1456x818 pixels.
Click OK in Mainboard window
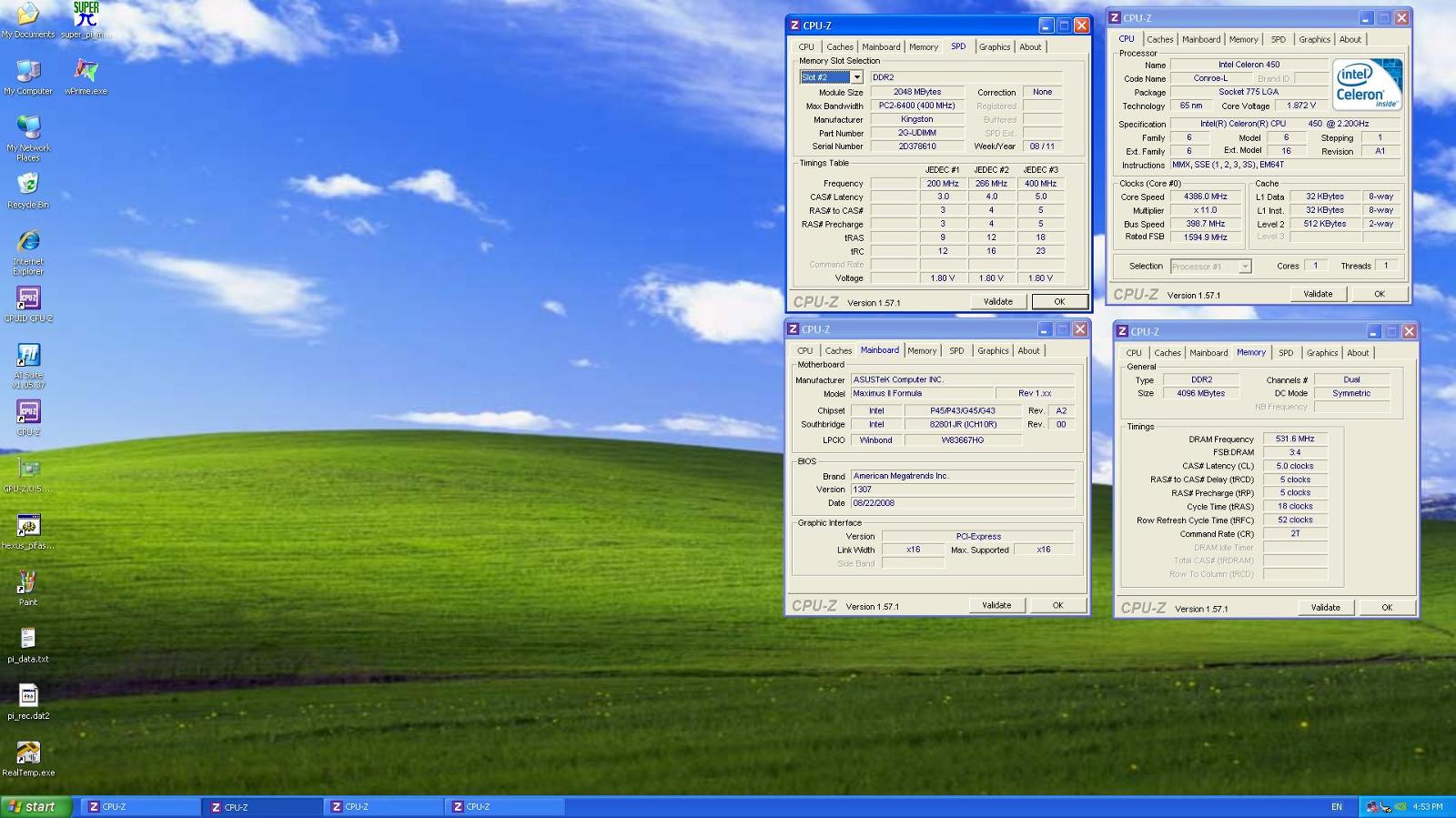click(x=1058, y=605)
